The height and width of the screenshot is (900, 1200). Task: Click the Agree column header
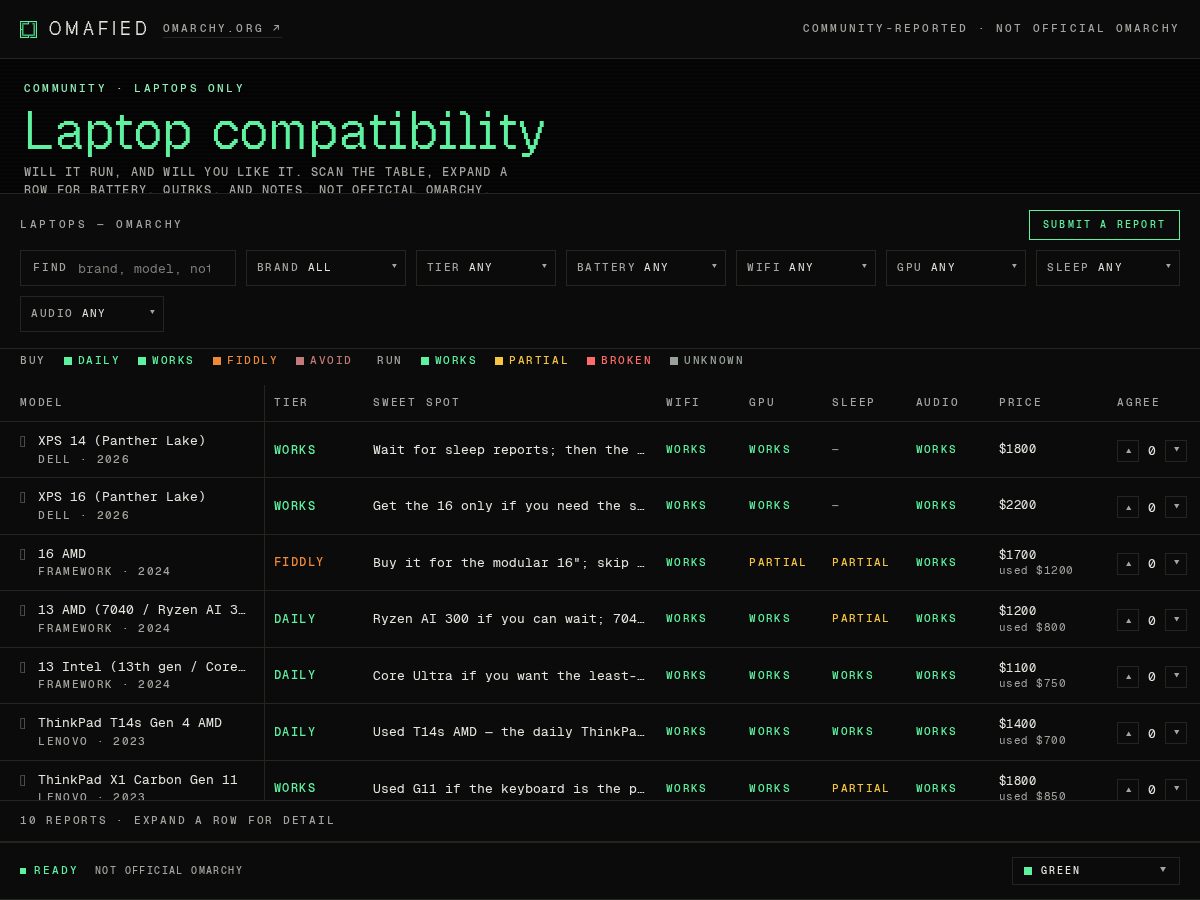coord(1138,403)
